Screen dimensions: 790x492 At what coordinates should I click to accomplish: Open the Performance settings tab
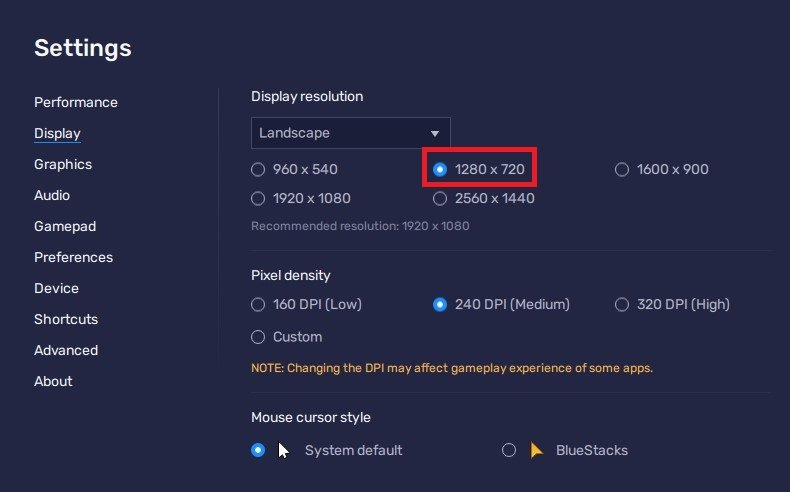point(76,102)
